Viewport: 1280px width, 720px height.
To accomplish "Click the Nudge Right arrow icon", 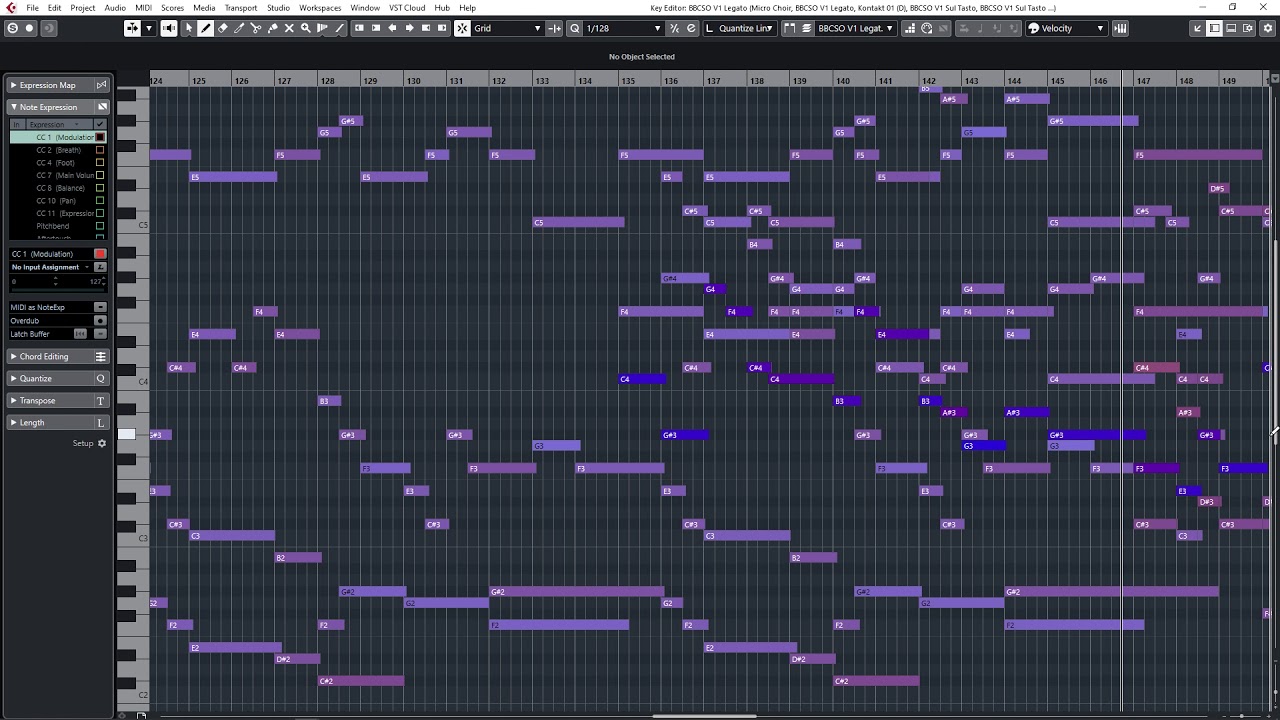I will [x=409, y=28].
